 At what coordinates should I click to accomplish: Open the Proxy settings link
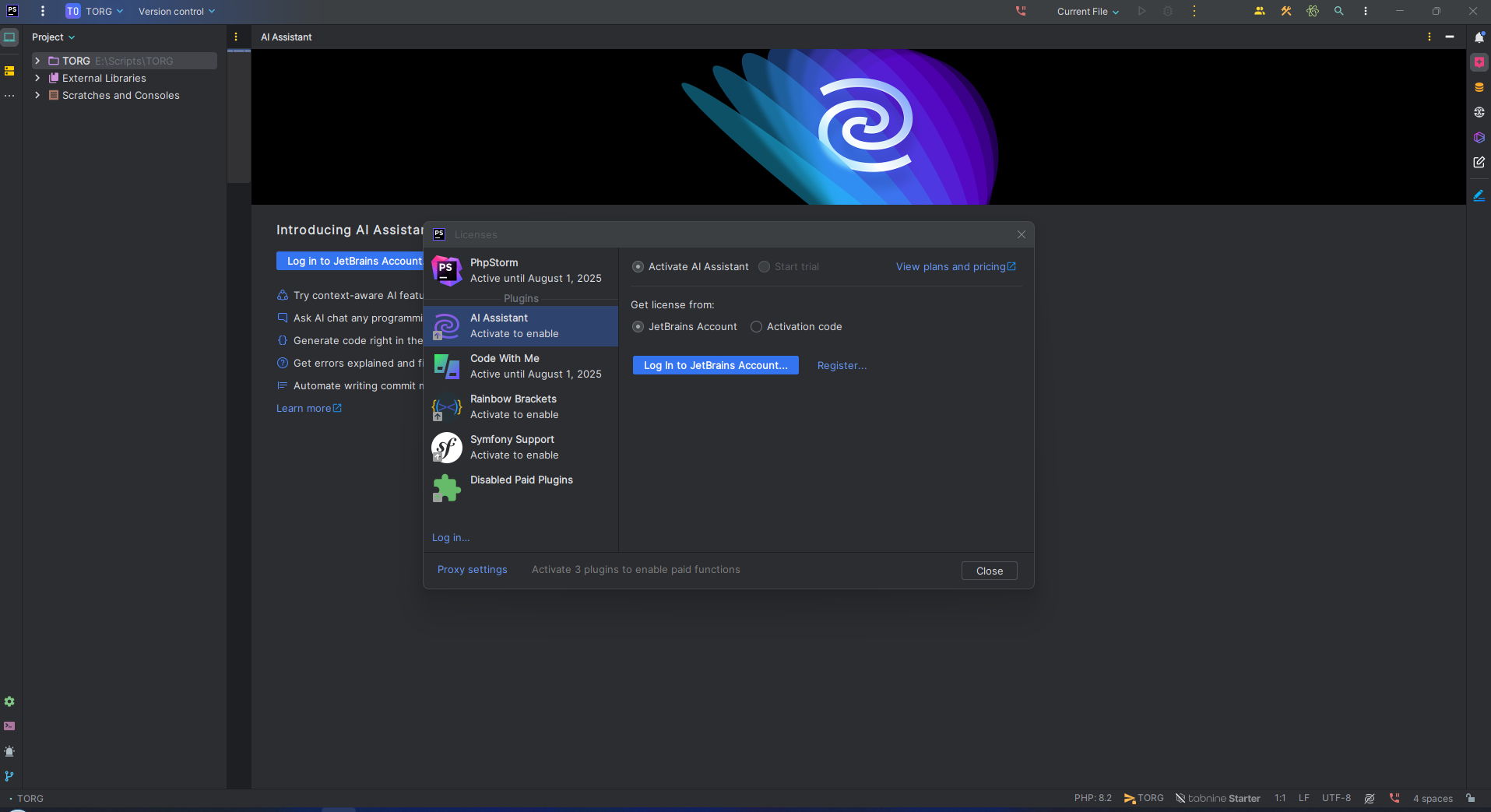pos(472,570)
